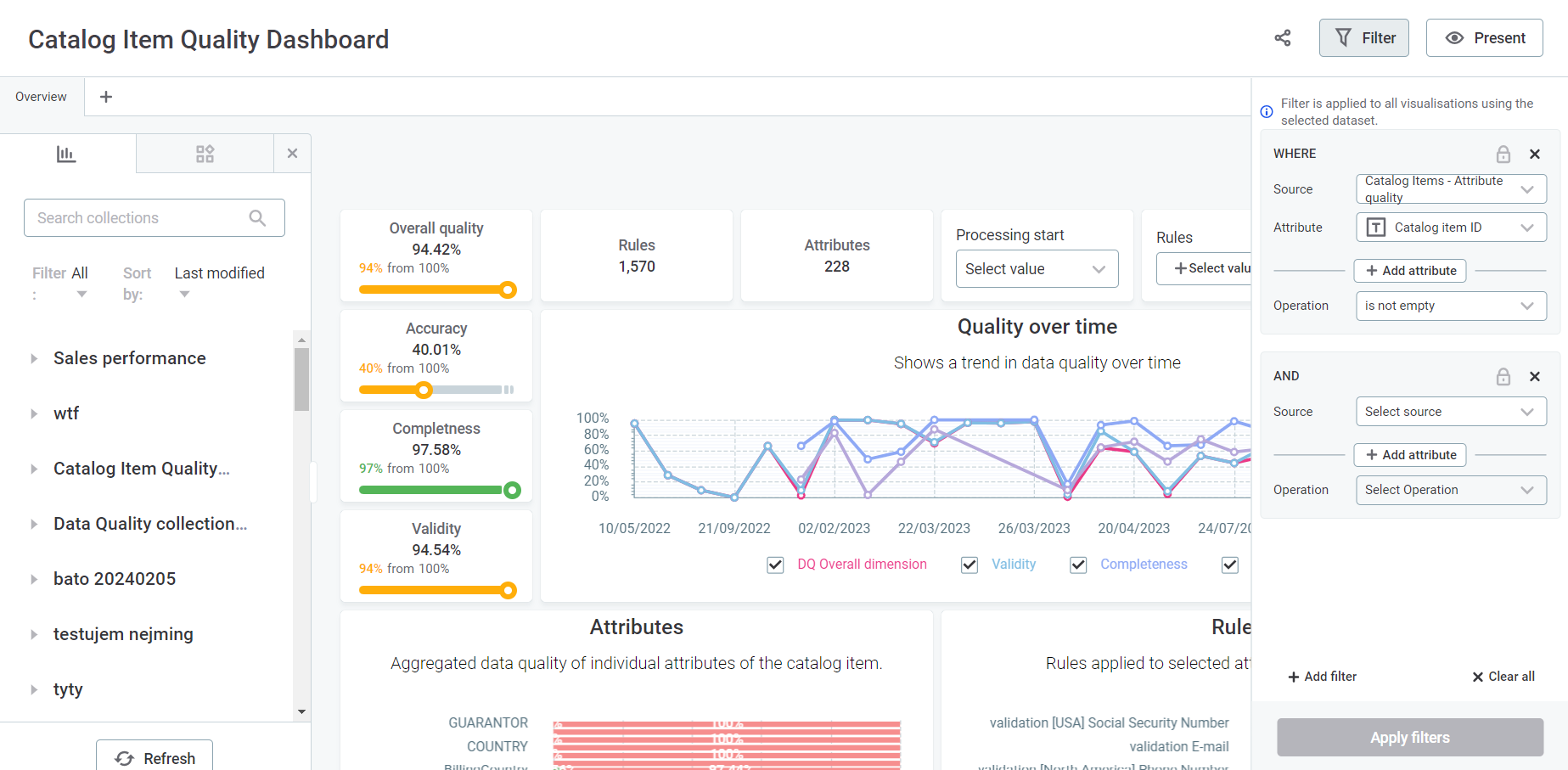Change the Operation from is not empty
Image resolution: width=1568 pixels, height=770 pixels.
[x=1451, y=306]
